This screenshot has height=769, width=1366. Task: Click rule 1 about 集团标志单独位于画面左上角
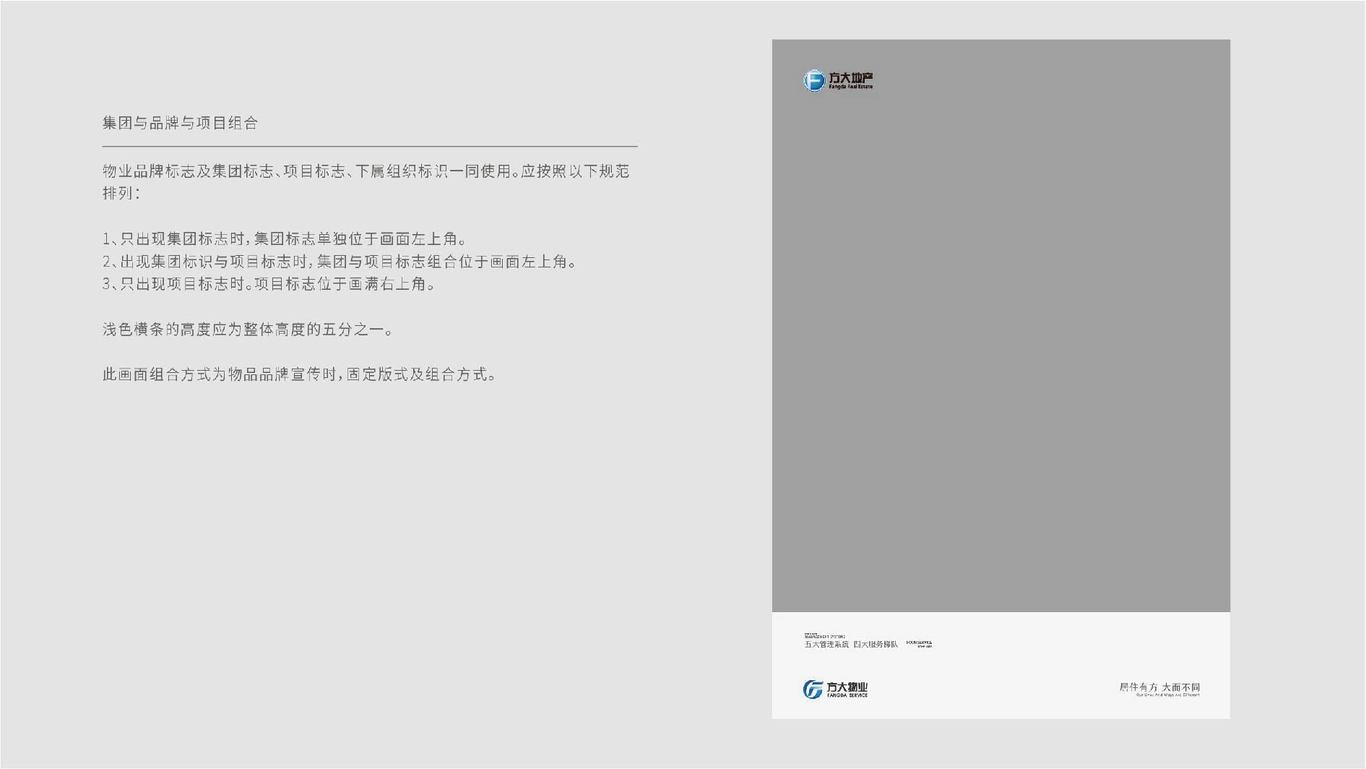[x=285, y=239]
